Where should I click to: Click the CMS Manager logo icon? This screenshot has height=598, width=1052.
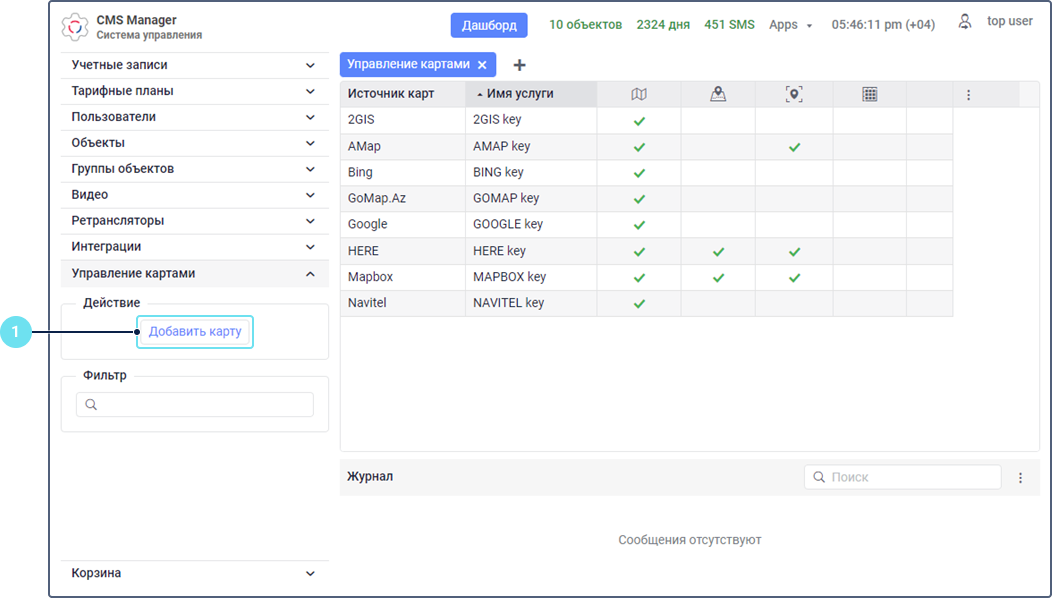[75, 26]
